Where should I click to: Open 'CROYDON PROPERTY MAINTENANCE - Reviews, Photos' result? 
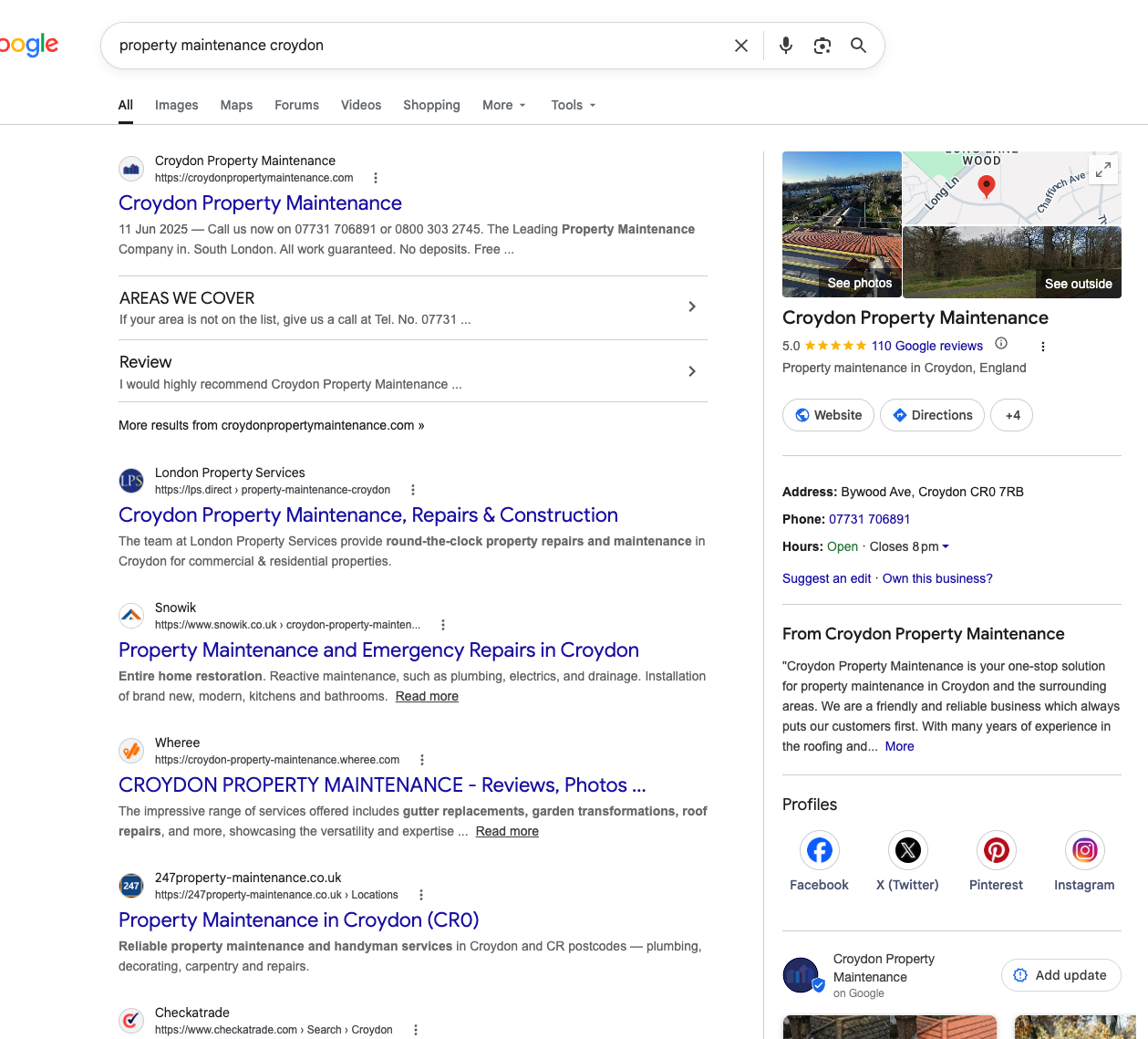coord(382,784)
